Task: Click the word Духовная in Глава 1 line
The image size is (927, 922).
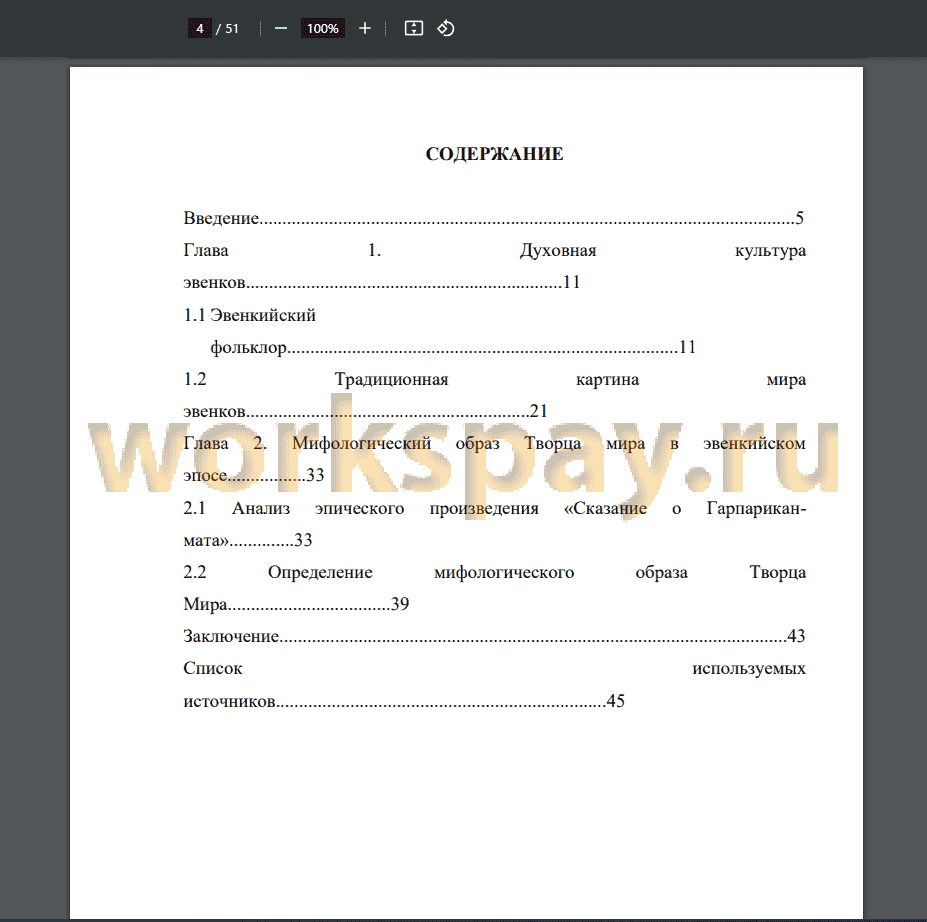Action: (x=558, y=251)
